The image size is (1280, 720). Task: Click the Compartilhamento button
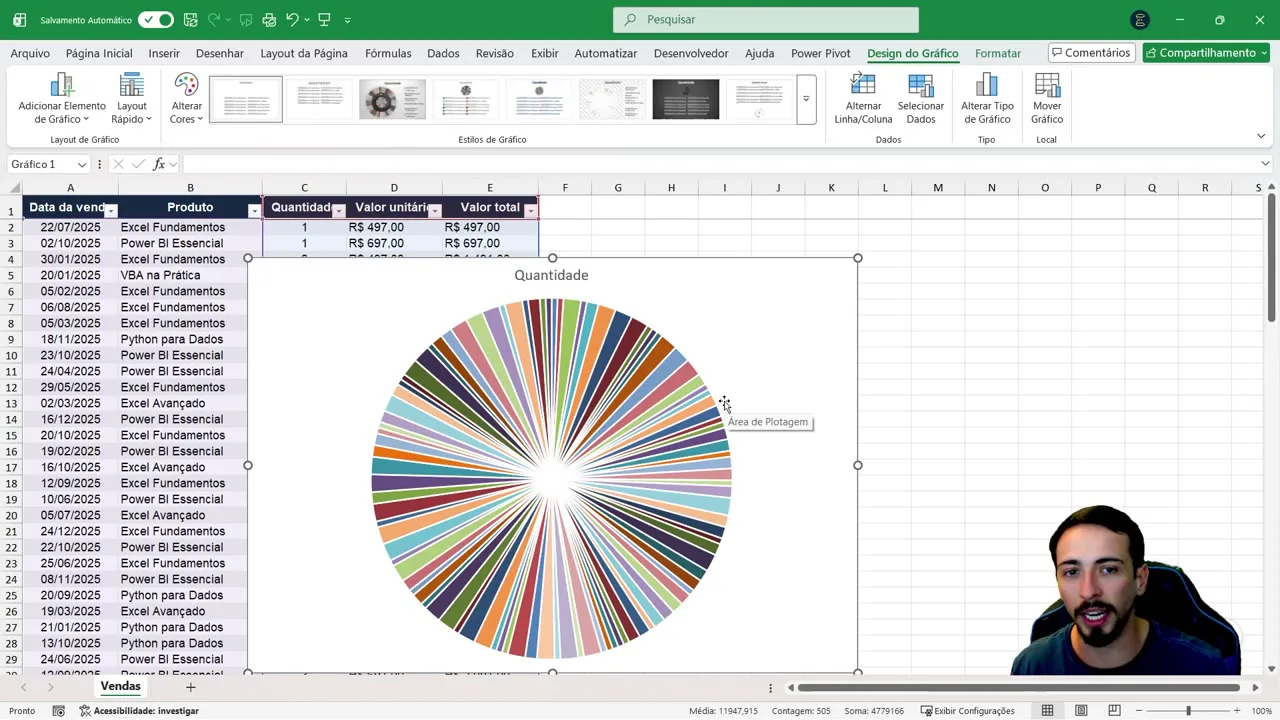(x=1206, y=53)
